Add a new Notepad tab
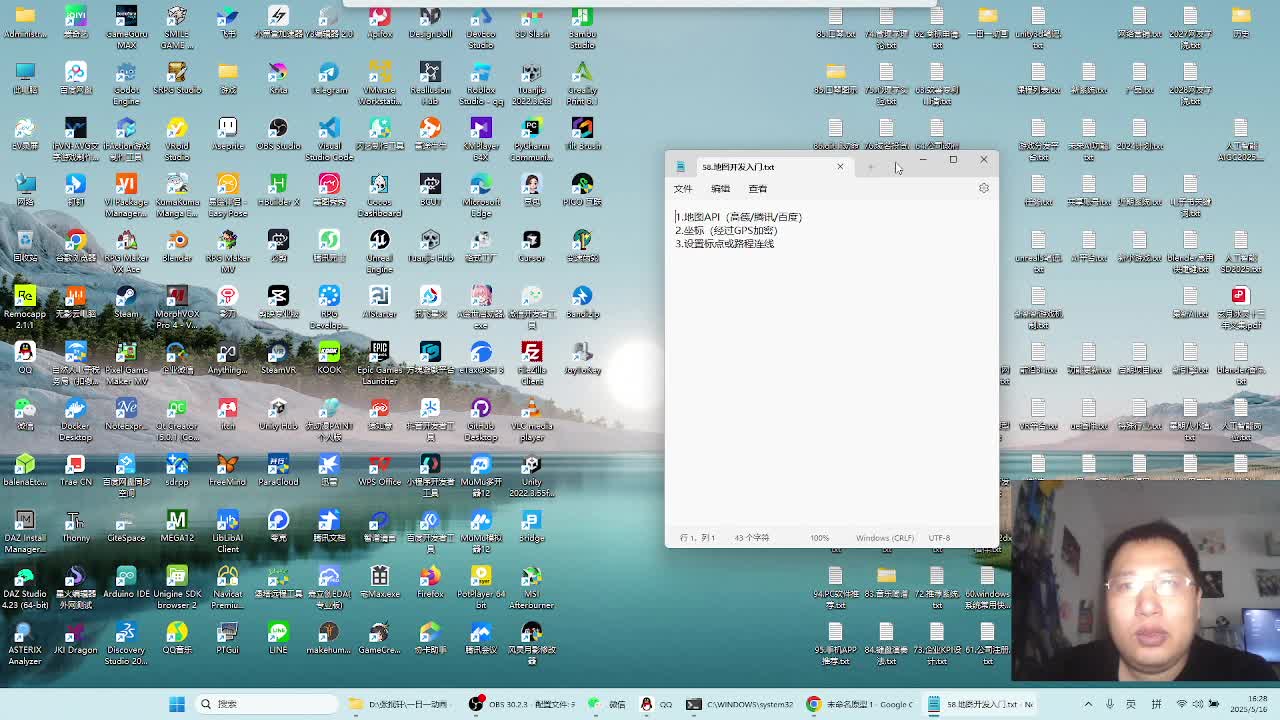 [871, 167]
